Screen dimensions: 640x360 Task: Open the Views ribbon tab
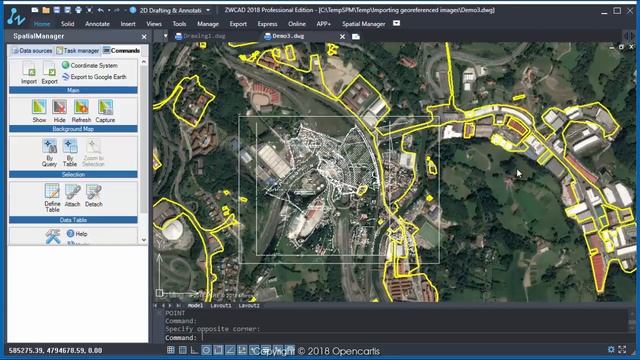tap(154, 24)
